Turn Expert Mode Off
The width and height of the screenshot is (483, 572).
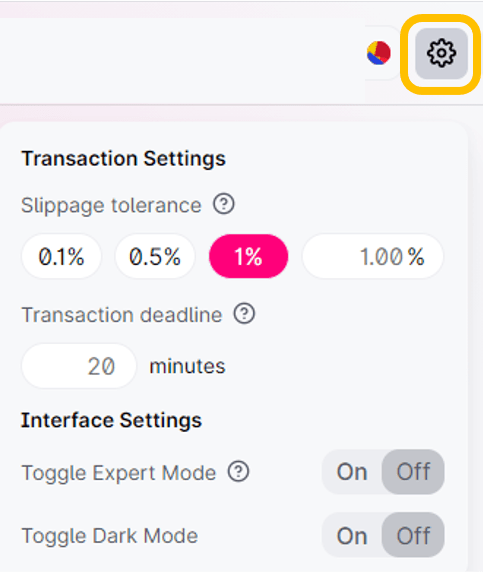pyautogui.click(x=413, y=472)
